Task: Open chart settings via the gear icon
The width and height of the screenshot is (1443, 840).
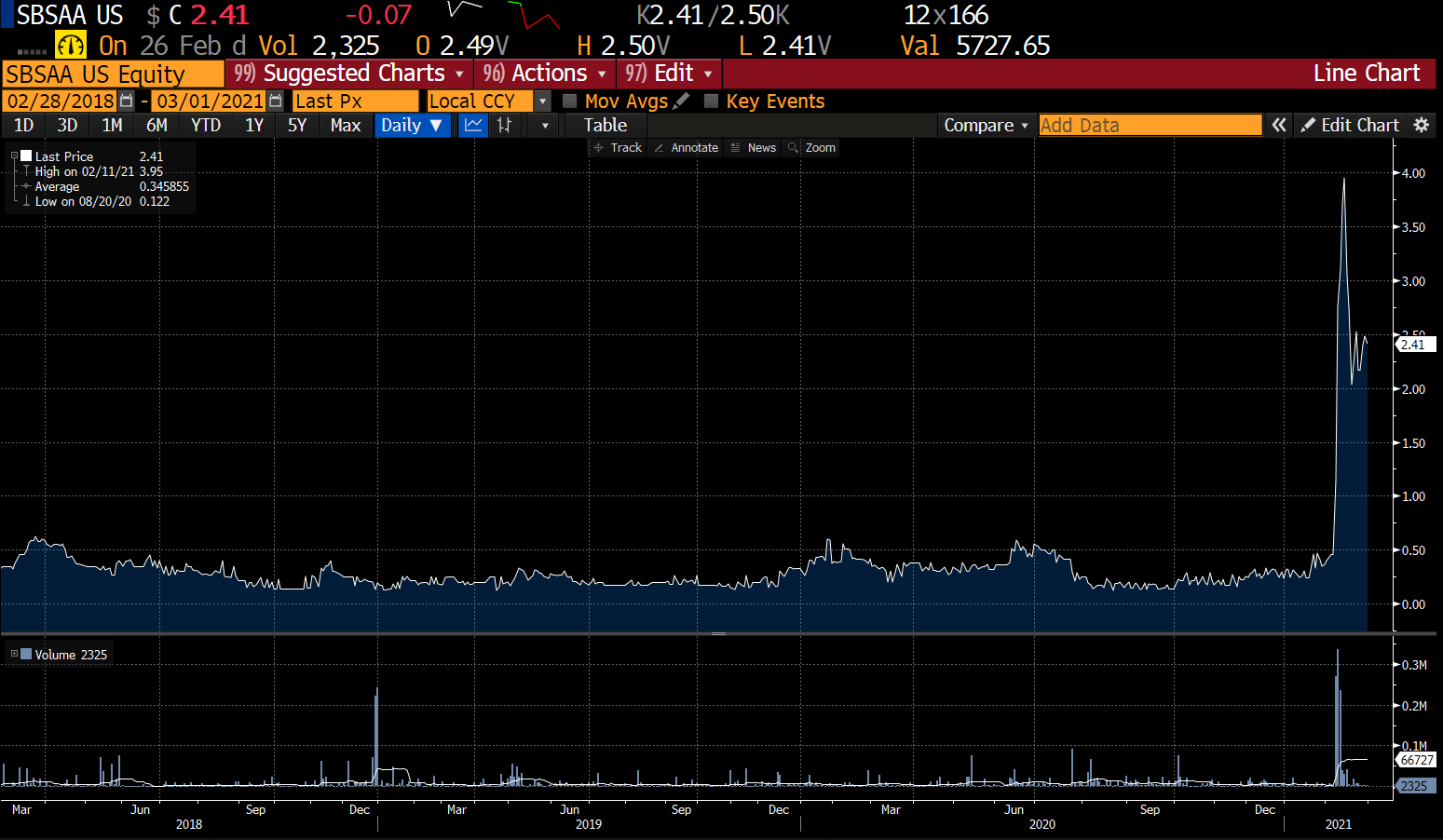Action: pyautogui.click(x=1423, y=125)
